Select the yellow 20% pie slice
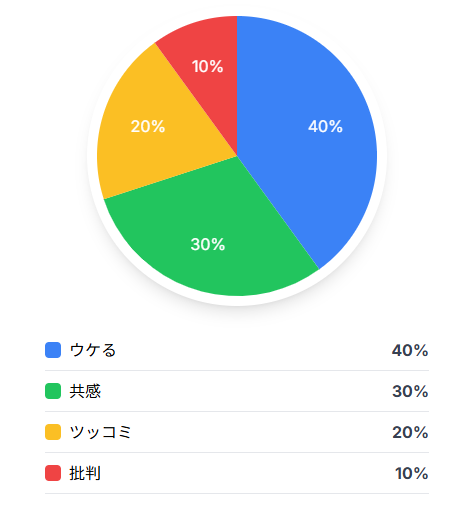This screenshot has height=512, width=465. coord(150,127)
